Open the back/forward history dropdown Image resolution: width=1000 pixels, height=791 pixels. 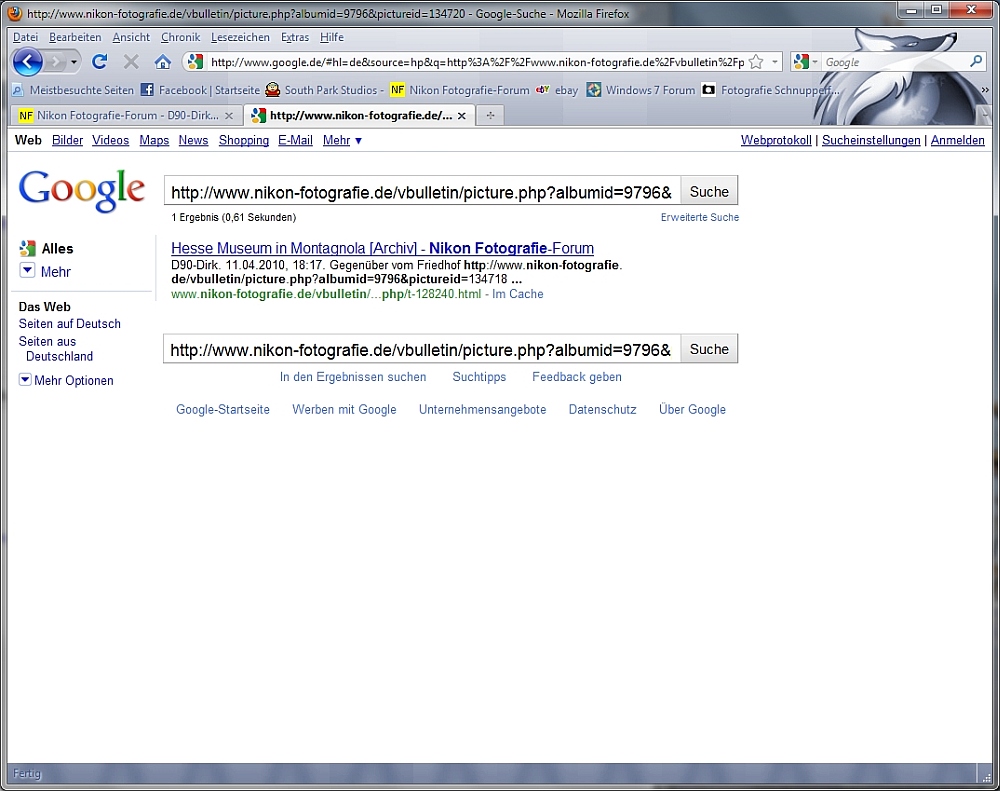click(74, 62)
